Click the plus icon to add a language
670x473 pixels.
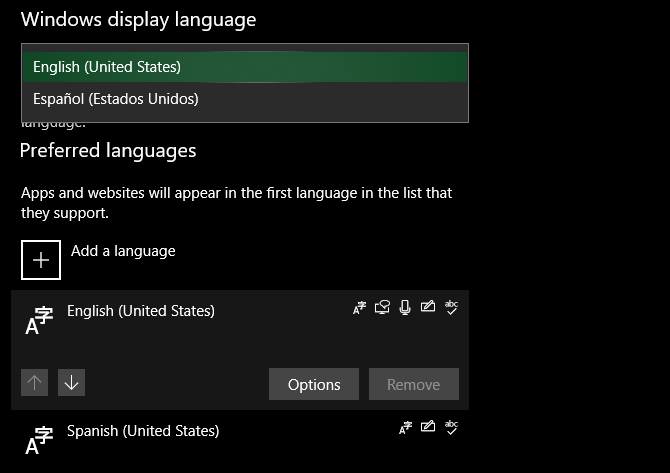coord(41,260)
